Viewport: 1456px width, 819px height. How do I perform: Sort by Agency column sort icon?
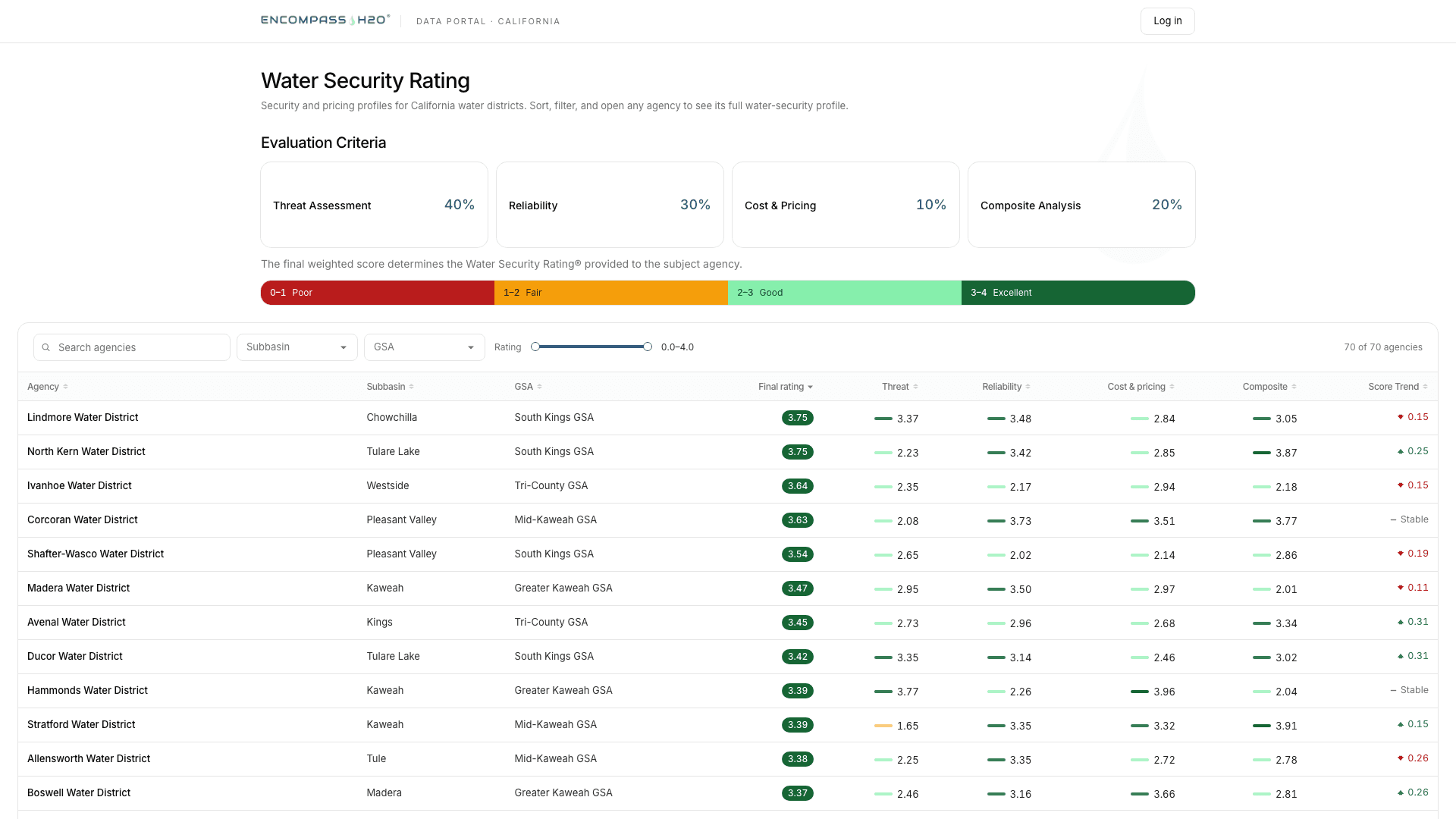coord(66,387)
